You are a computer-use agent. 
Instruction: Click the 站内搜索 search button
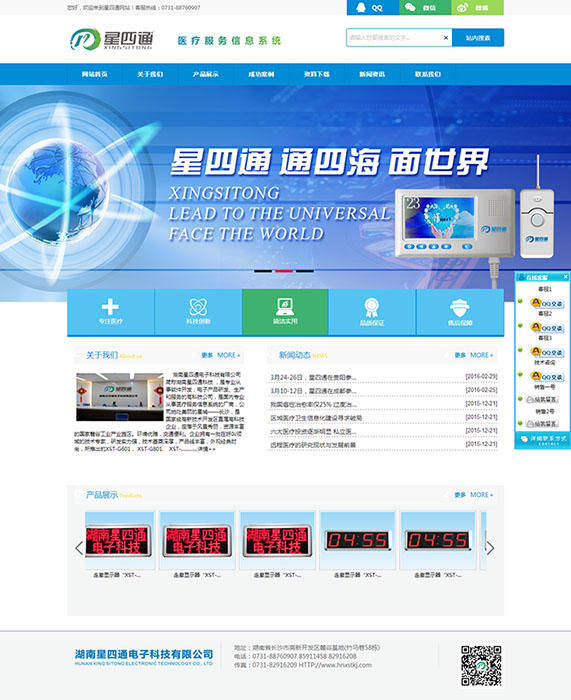click(478, 38)
